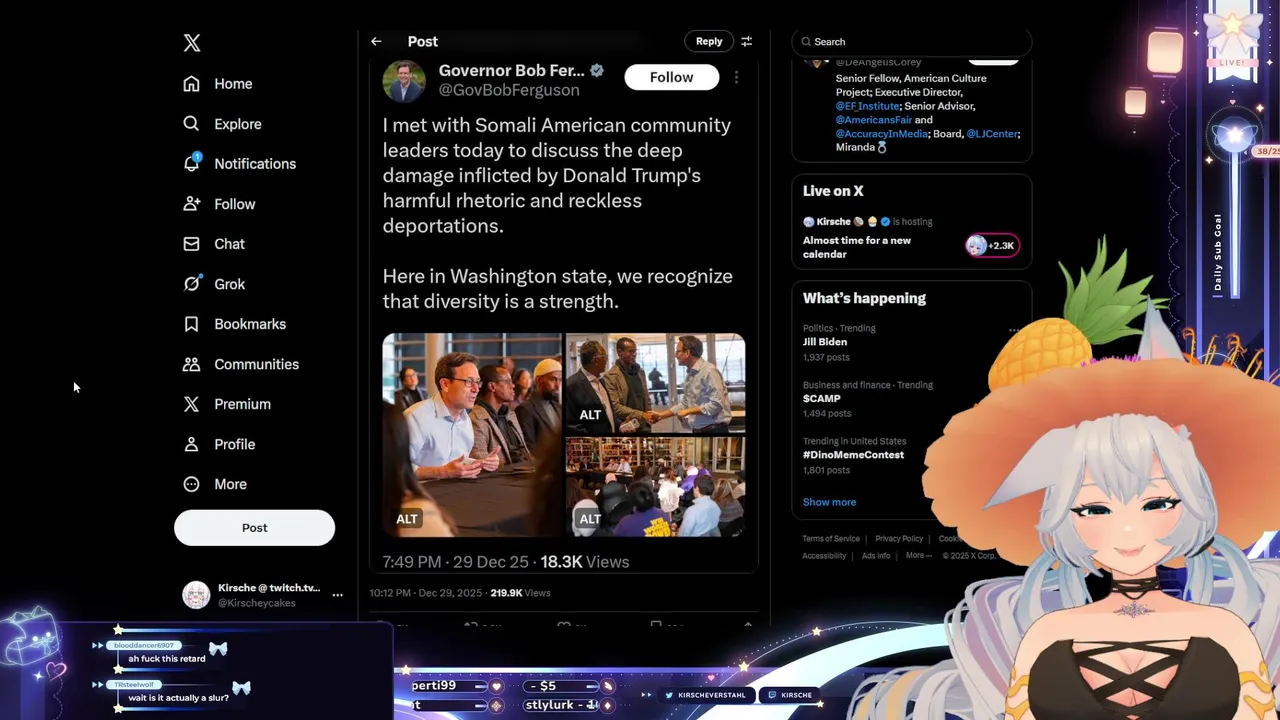Click the verified badge next to Governor Bob Ferguson
This screenshot has height=720, width=1280.
point(597,70)
